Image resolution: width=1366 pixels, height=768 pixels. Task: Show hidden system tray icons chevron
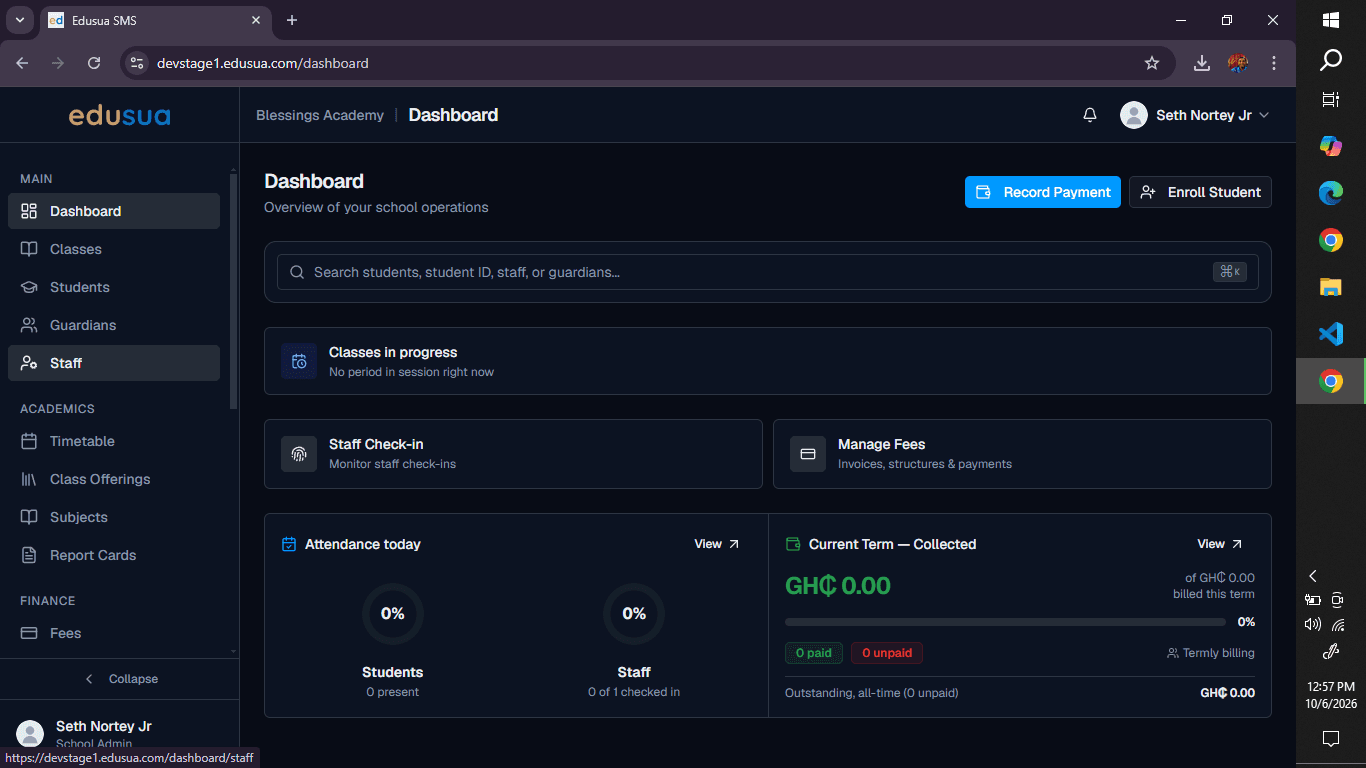[x=1313, y=576]
